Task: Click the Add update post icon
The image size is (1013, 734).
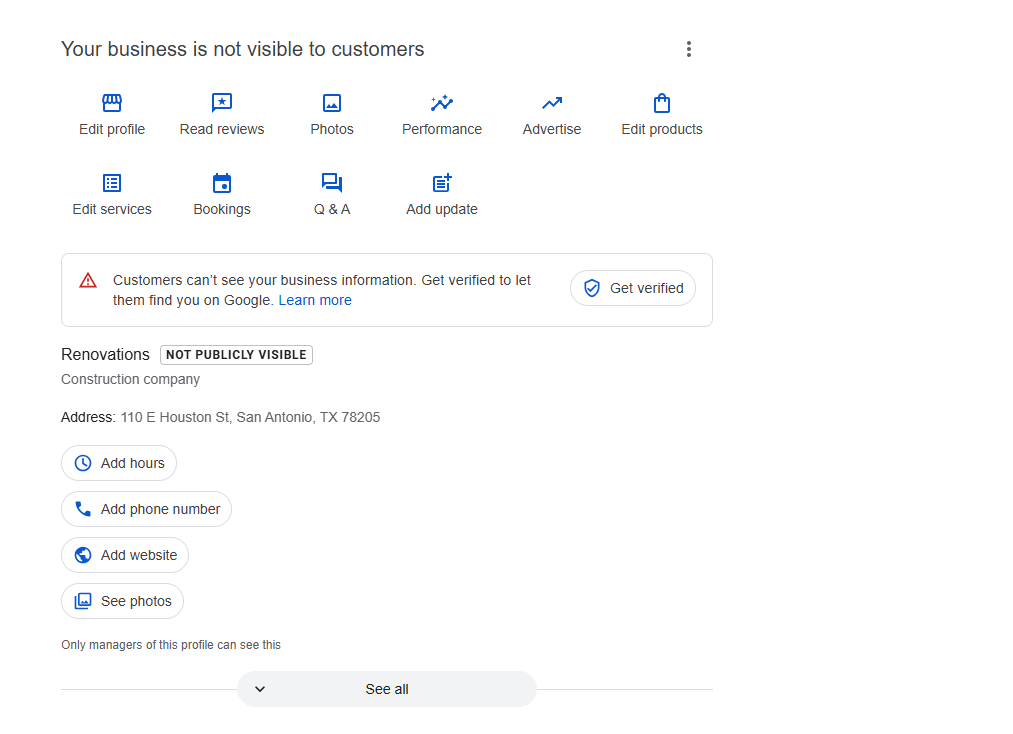Action: (442, 183)
